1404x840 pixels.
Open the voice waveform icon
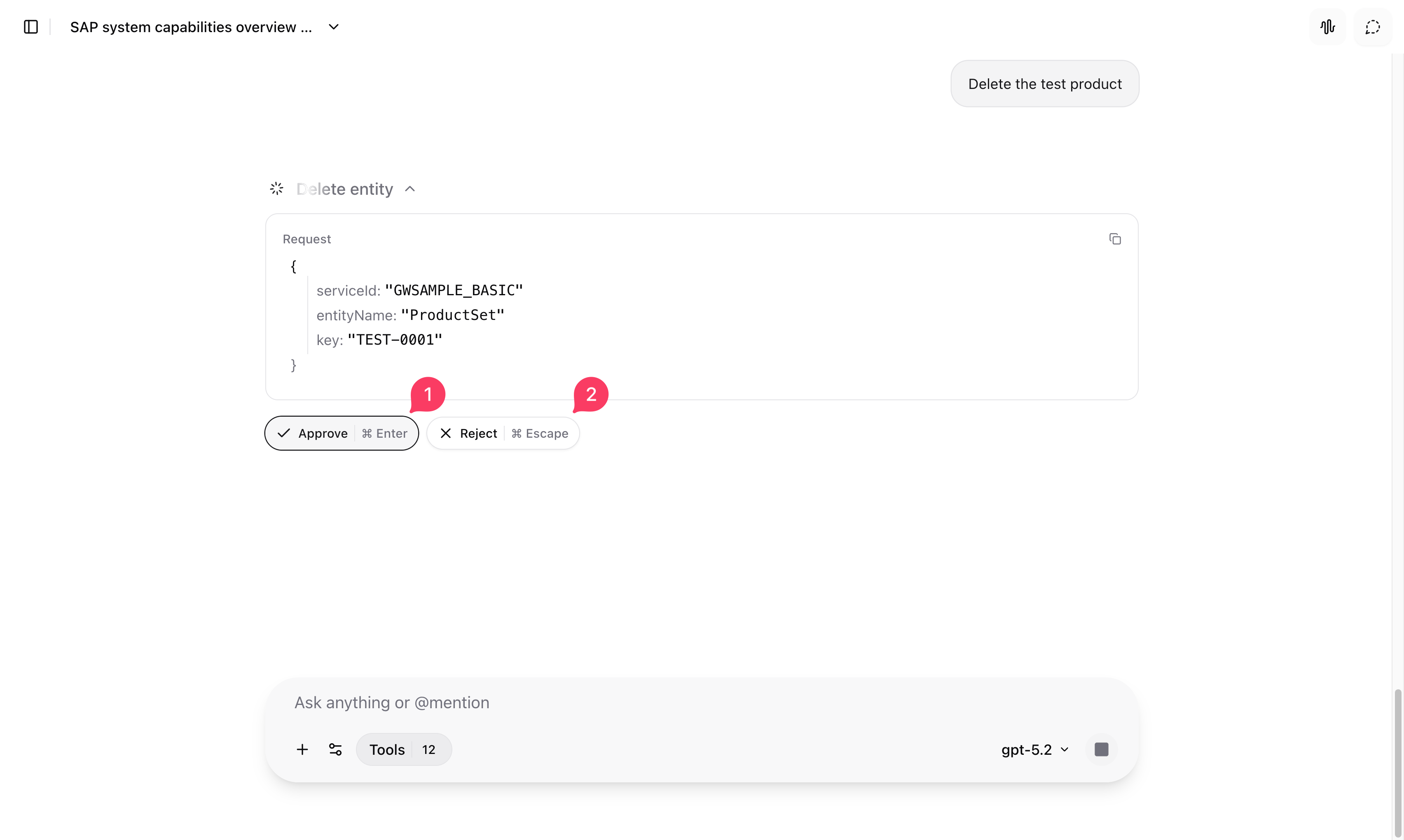click(x=1327, y=27)
